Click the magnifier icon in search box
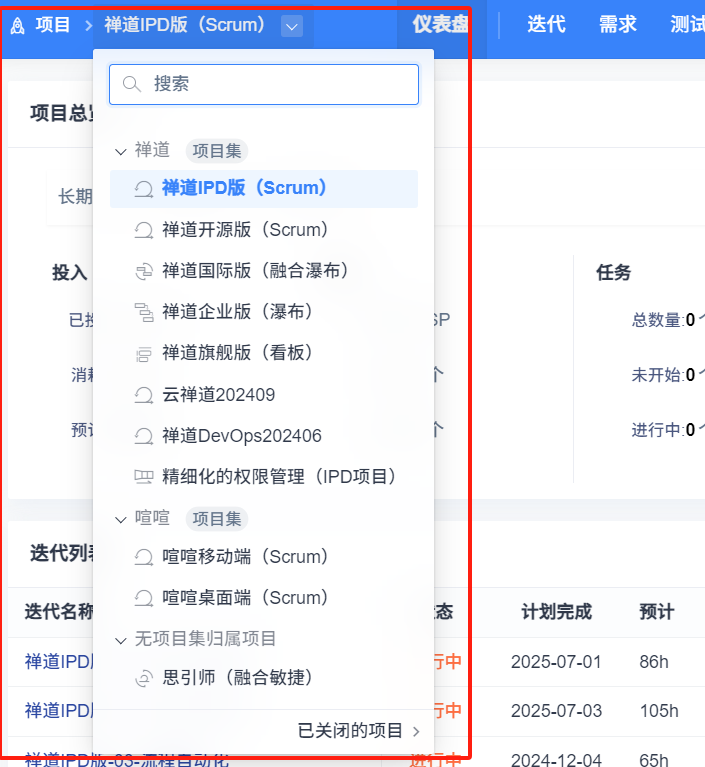 click(131, 84)
